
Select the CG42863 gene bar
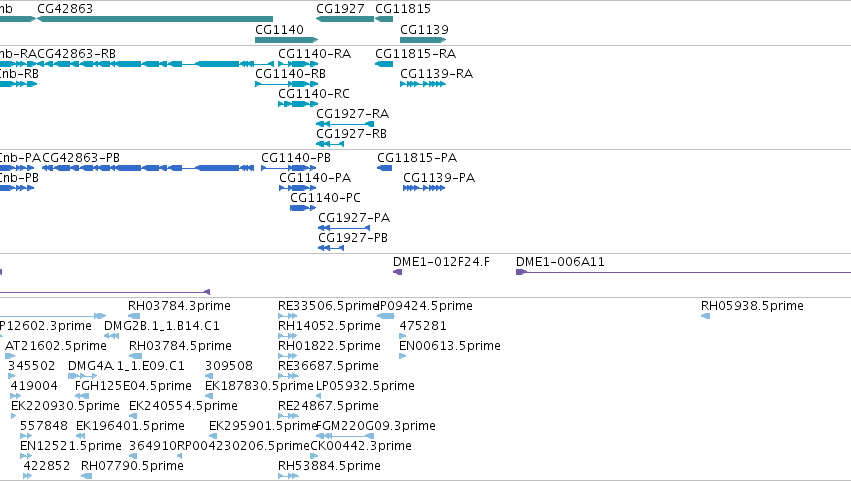pos(155,19)
